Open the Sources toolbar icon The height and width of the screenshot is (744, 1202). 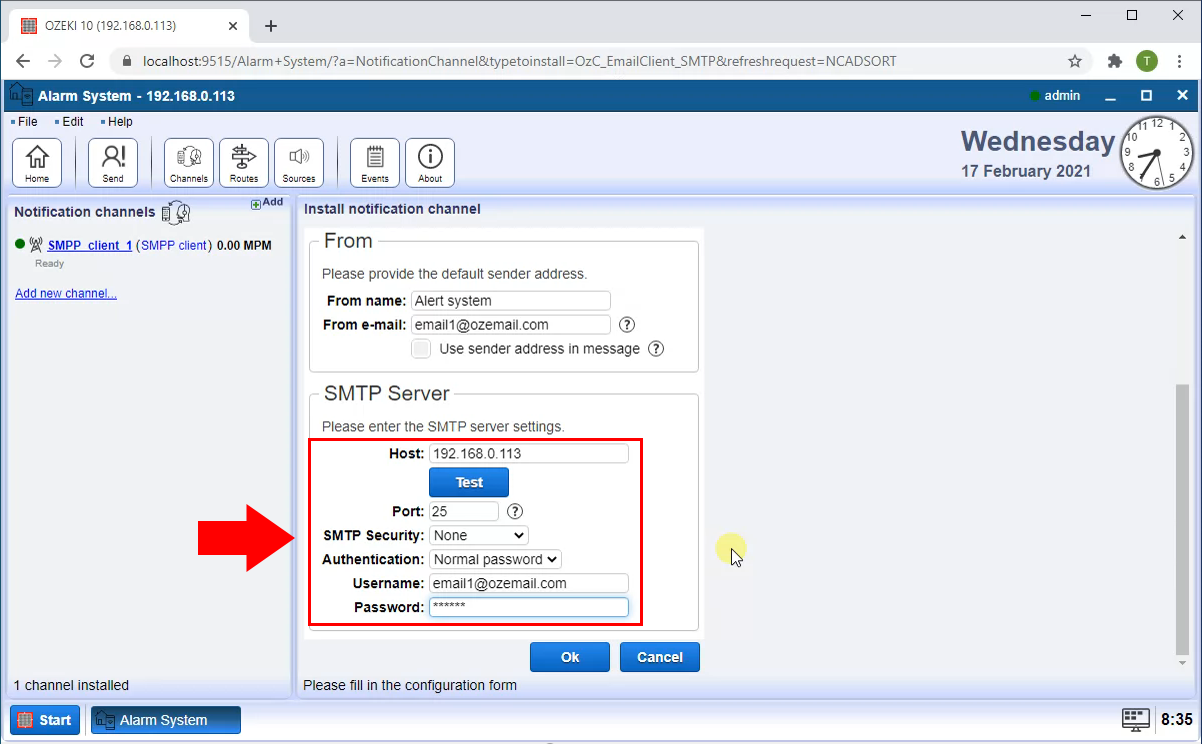[299, 162]
